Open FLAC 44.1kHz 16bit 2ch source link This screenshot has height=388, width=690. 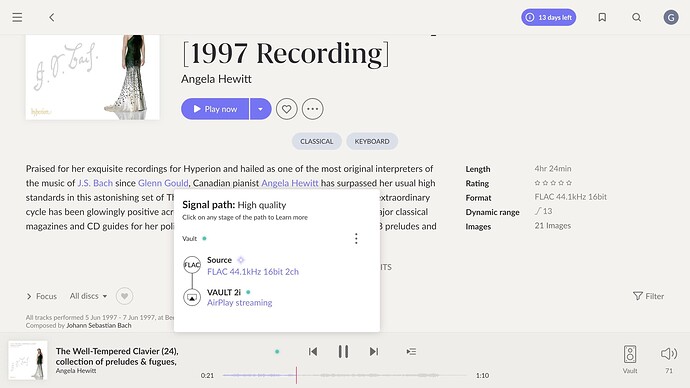[x=253, y=272]
